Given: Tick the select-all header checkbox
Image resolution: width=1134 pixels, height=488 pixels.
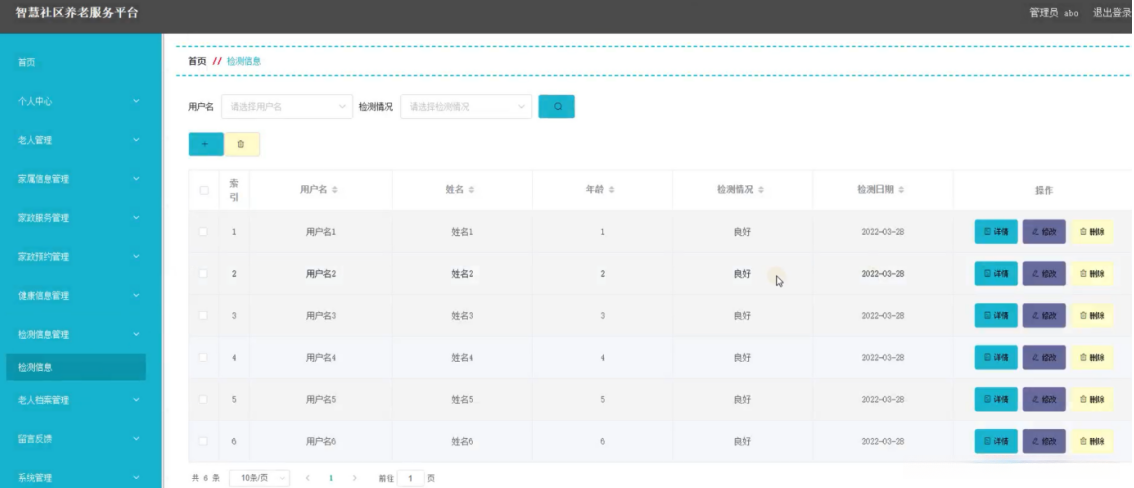Looking at the screenshot, I should pos(204,190).
